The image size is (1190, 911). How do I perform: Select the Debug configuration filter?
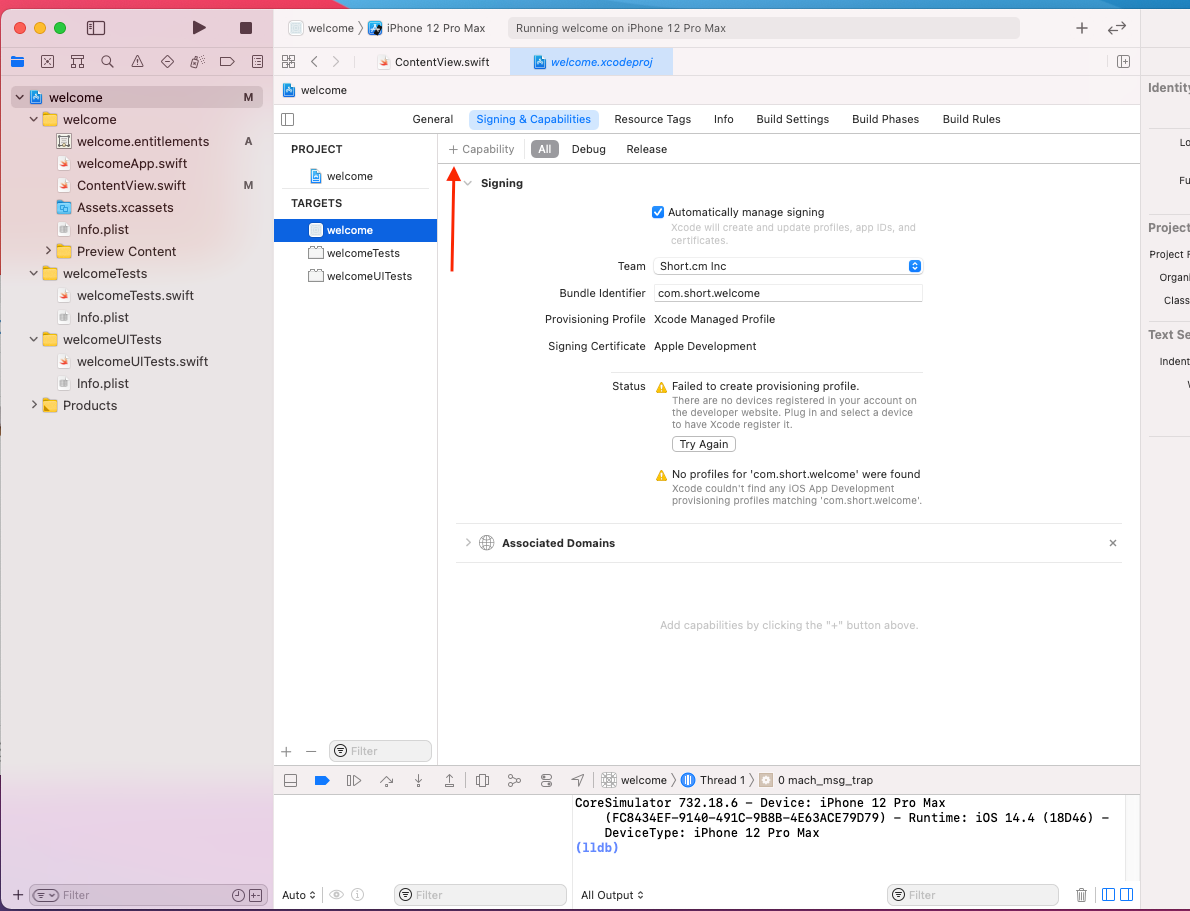click(588, 150)
